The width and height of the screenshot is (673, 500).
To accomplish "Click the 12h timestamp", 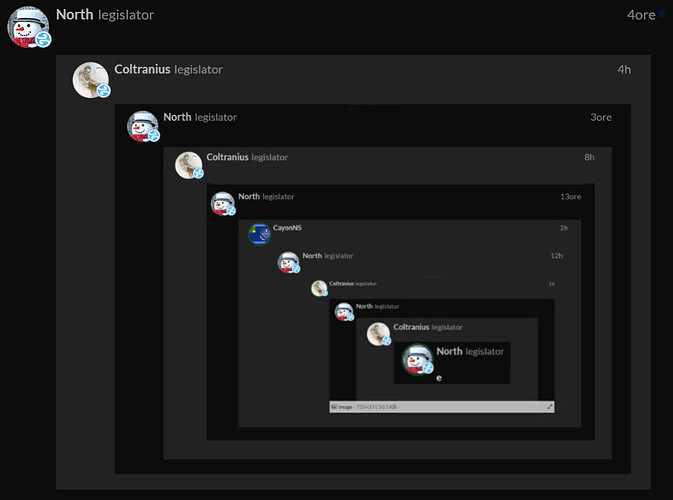I will click(557, 256).
